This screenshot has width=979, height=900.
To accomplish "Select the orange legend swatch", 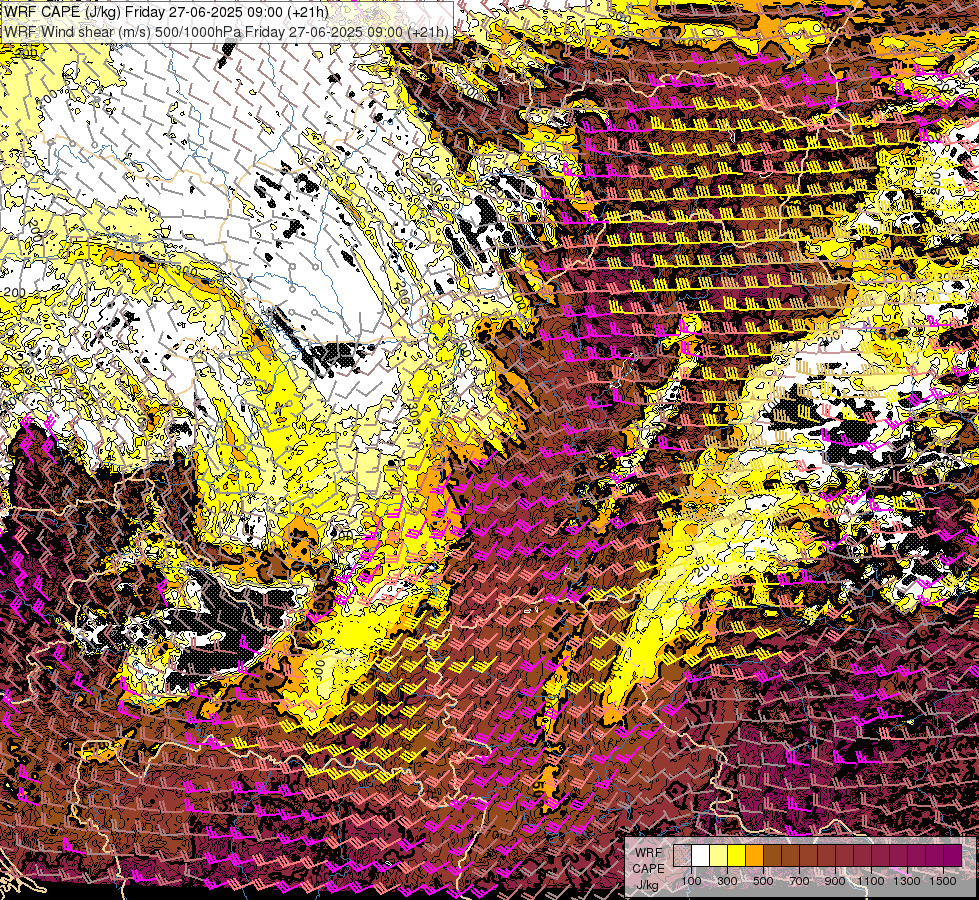I will coord(754,856).
